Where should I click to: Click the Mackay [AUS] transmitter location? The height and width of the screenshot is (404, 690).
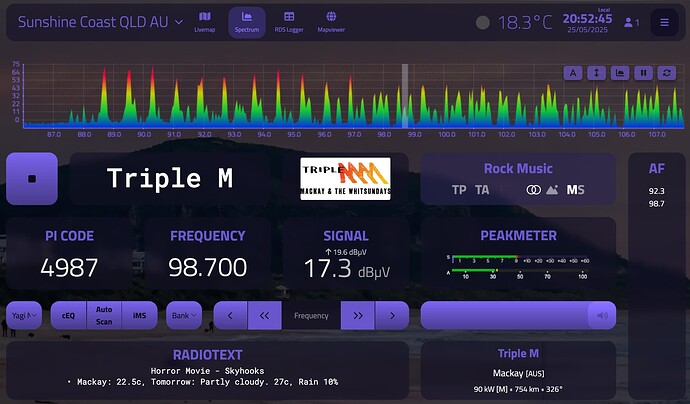518,374
